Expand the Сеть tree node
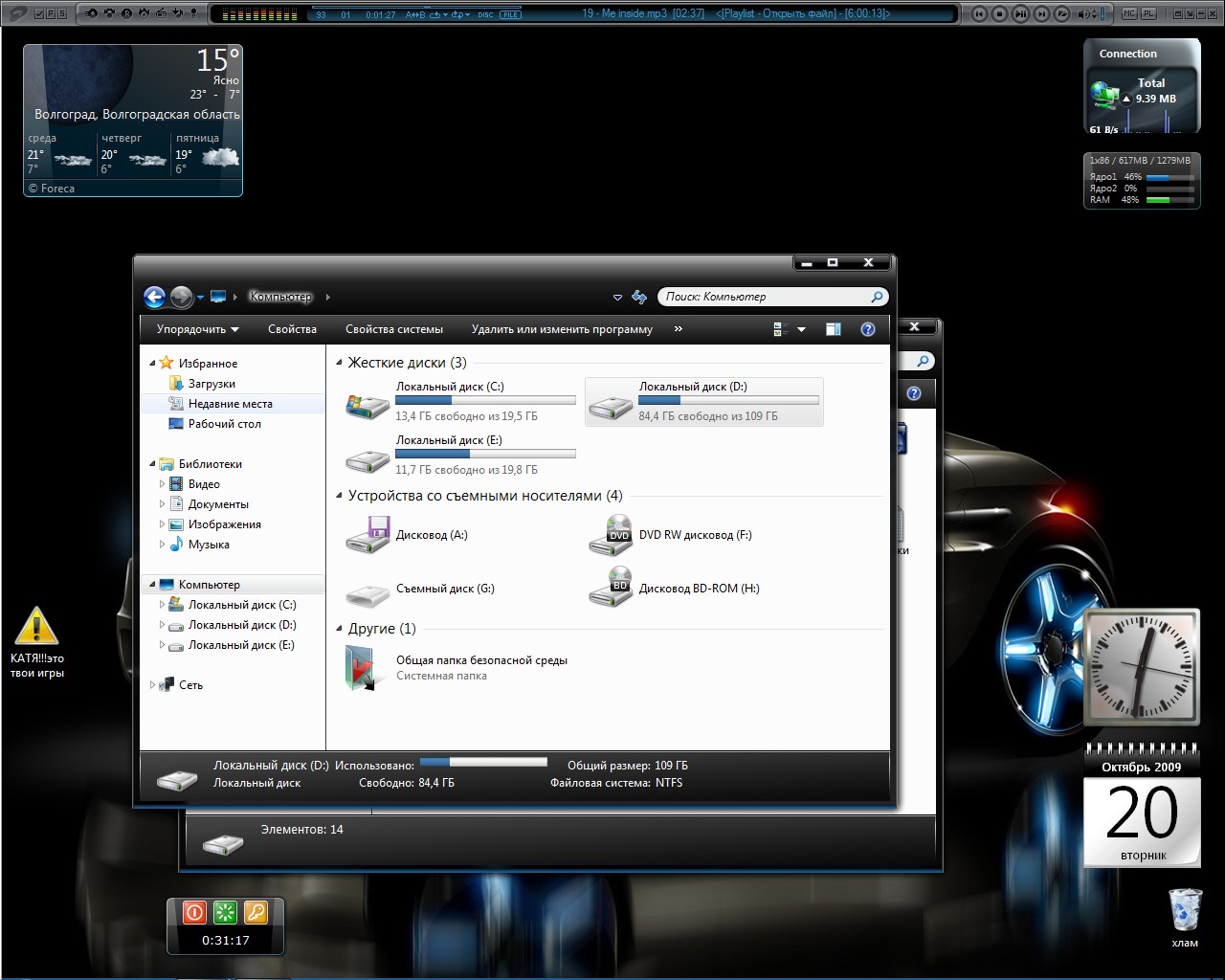Viewport: 1225px width, 980px height. point(152,685)
